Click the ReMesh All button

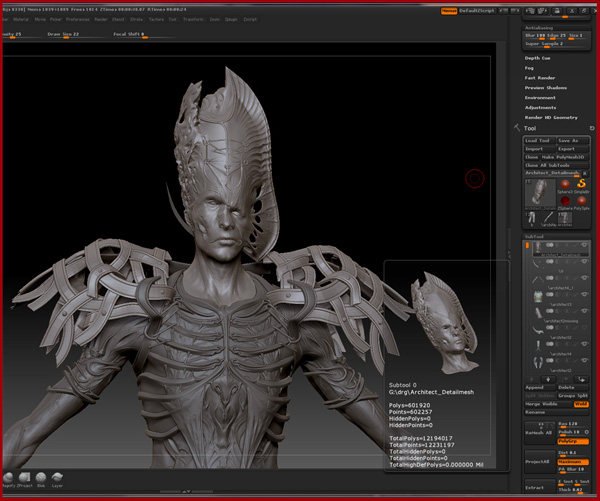[540, 433]
